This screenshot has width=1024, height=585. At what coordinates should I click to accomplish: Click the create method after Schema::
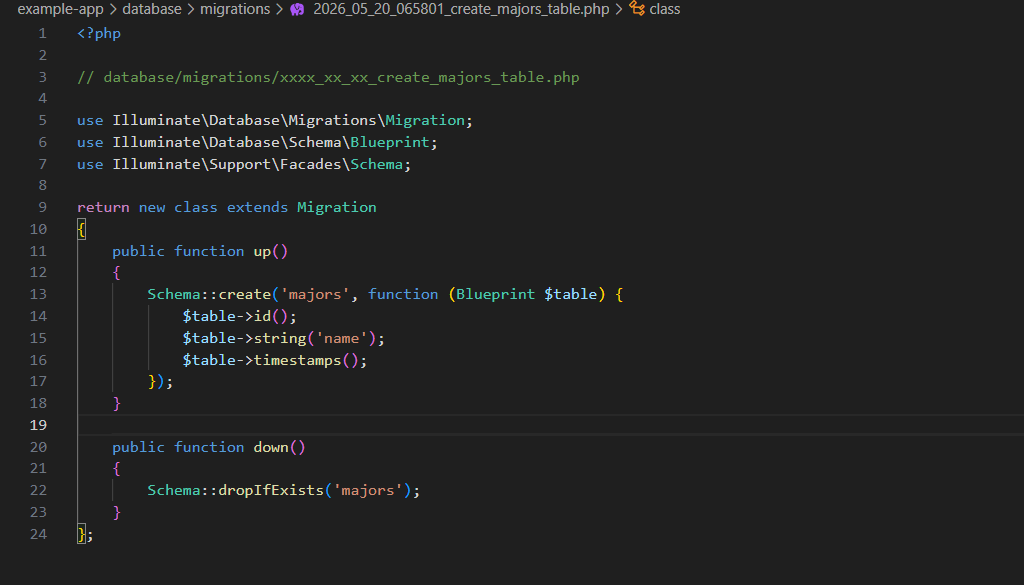(x=244, y=294)
